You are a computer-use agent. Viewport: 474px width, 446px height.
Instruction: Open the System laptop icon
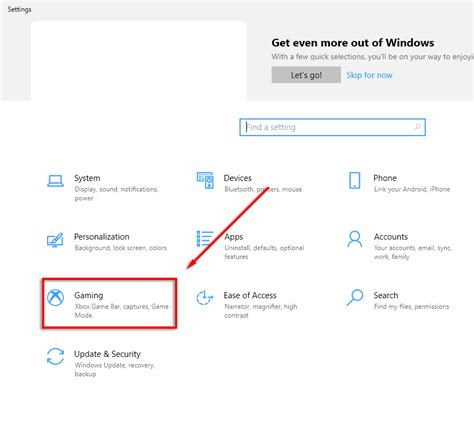[55, 181]
